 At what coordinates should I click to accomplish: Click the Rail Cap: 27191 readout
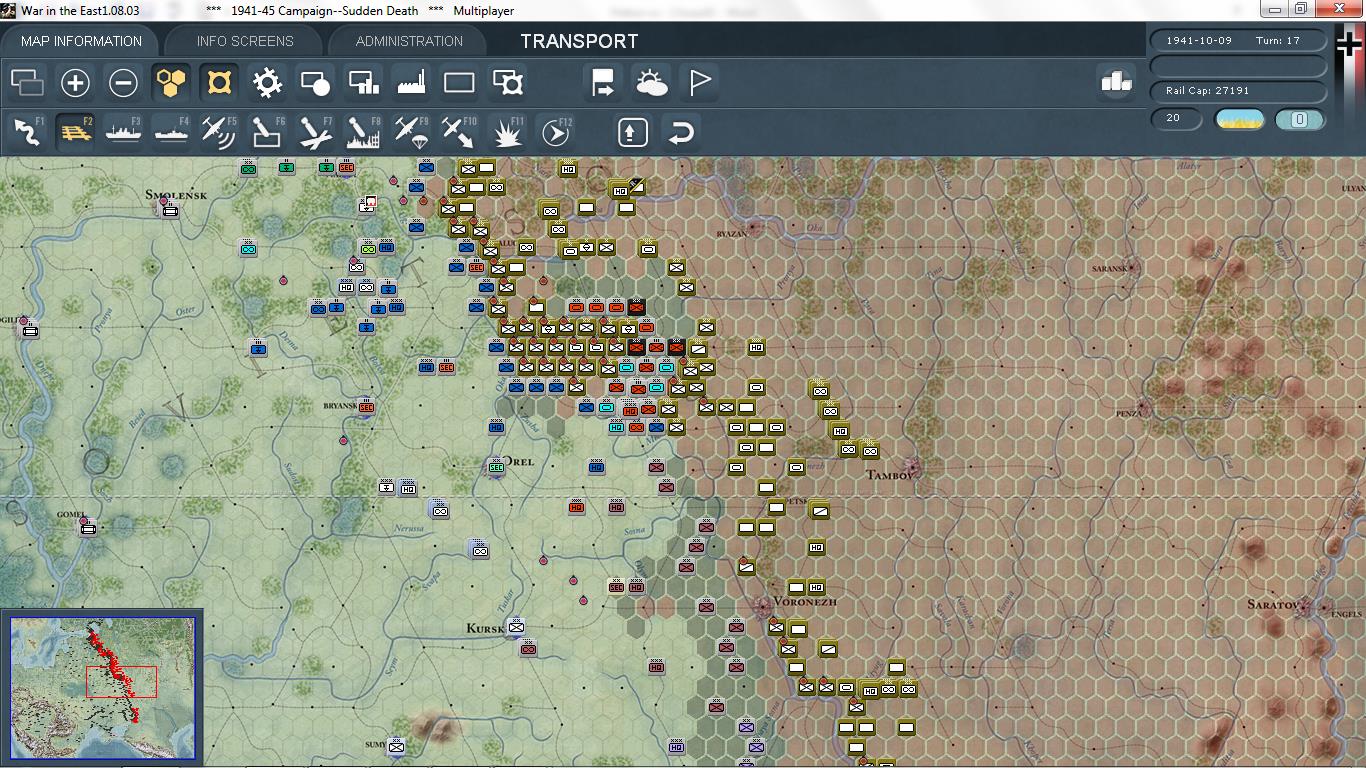[x=1238, y=90]
